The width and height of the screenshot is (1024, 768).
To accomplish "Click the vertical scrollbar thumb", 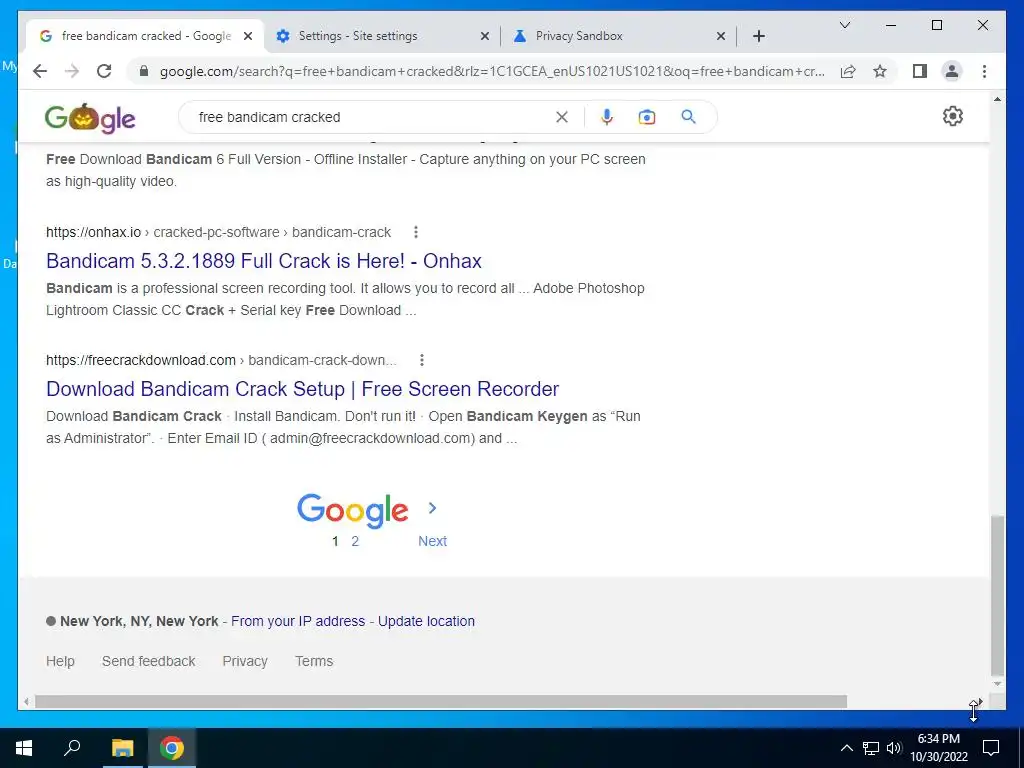I will coord(997,595).
